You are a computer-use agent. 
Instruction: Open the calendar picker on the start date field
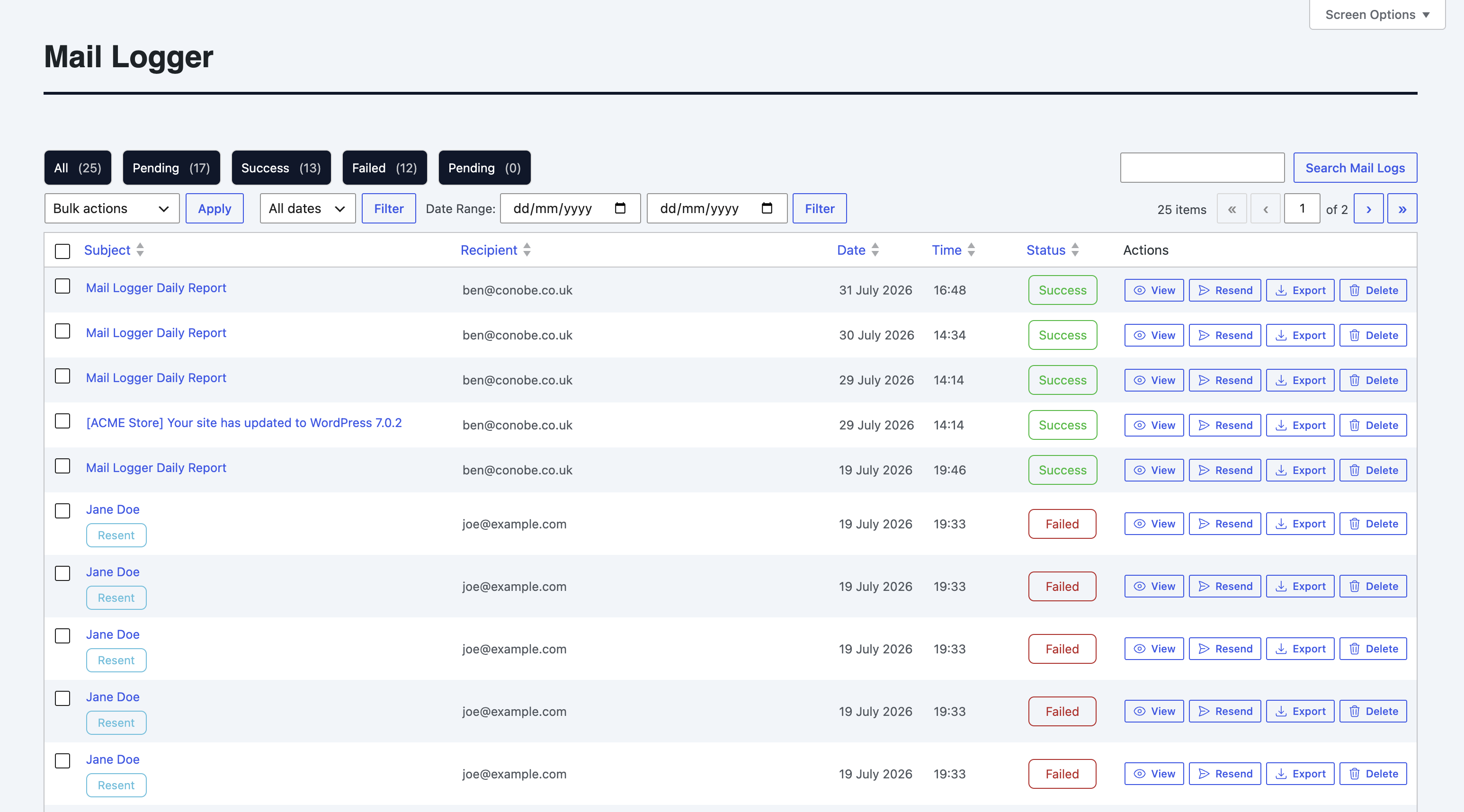coord(620,208)
